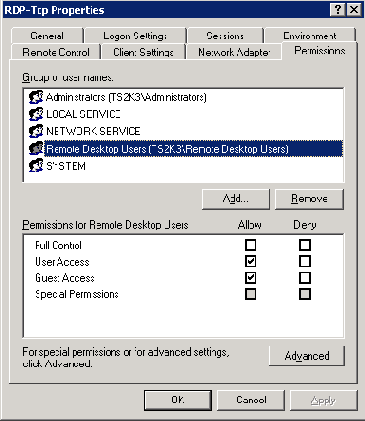Viewport: 365px width, 421px height.
Task: Open the Remote Control tab
Action: (56, 52)
